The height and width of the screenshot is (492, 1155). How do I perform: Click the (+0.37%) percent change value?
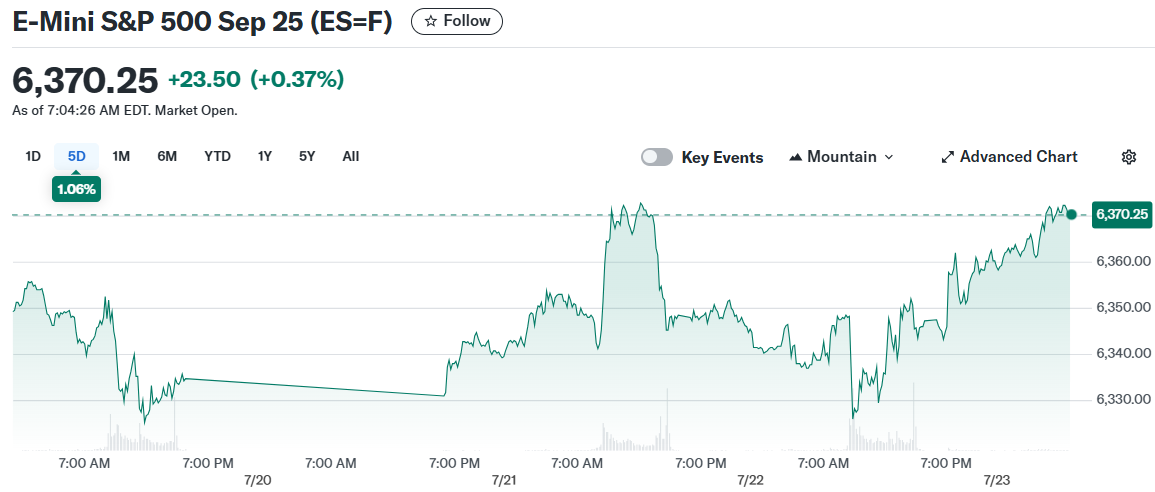298,80
